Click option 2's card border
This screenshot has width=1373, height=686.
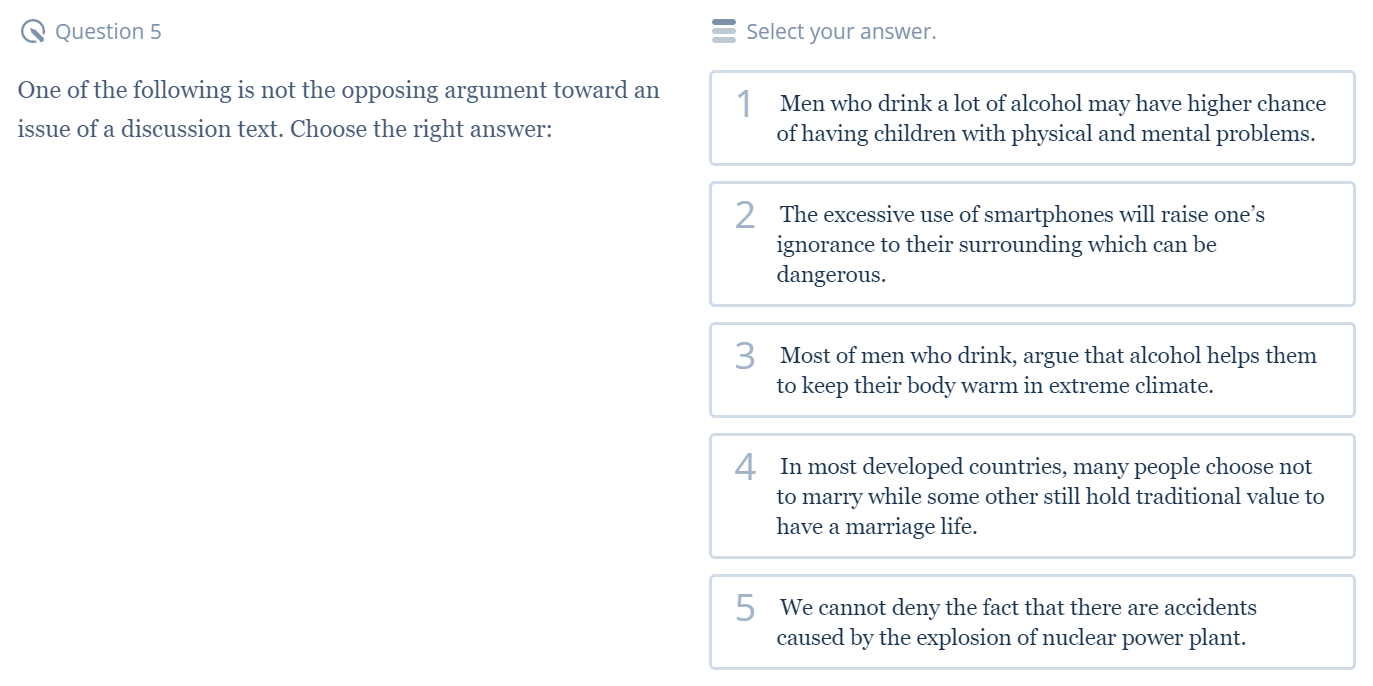tap(711, 243)
